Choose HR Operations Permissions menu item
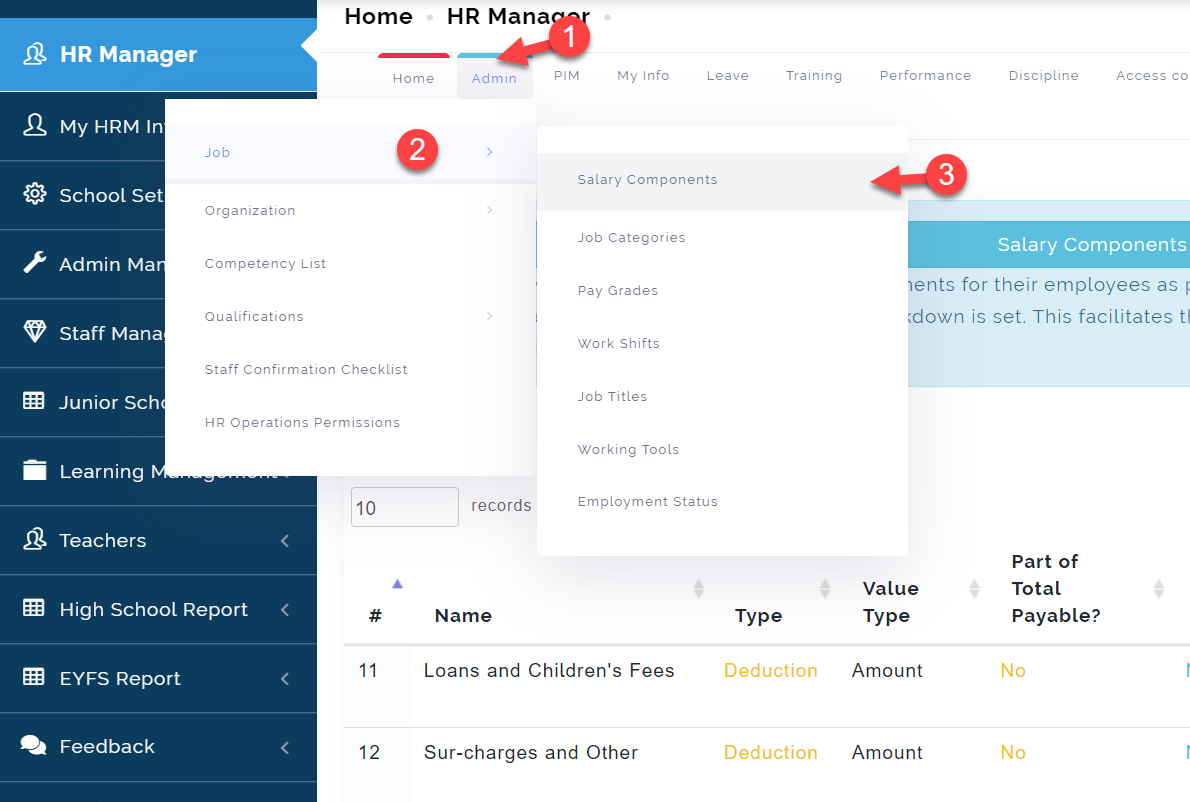 (351, 423)
